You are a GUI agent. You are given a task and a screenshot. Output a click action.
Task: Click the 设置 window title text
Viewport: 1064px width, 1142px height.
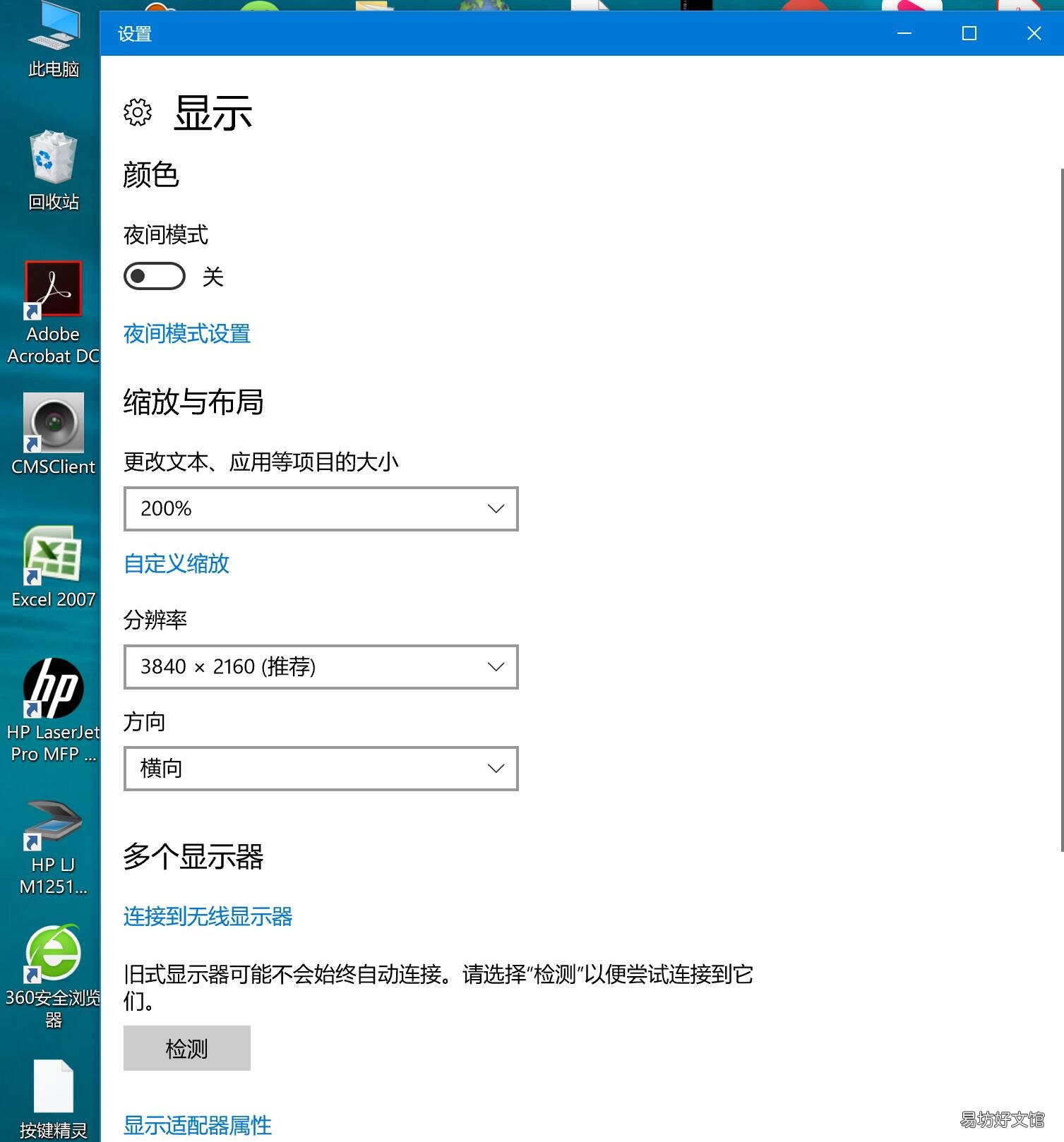[135, 34]
